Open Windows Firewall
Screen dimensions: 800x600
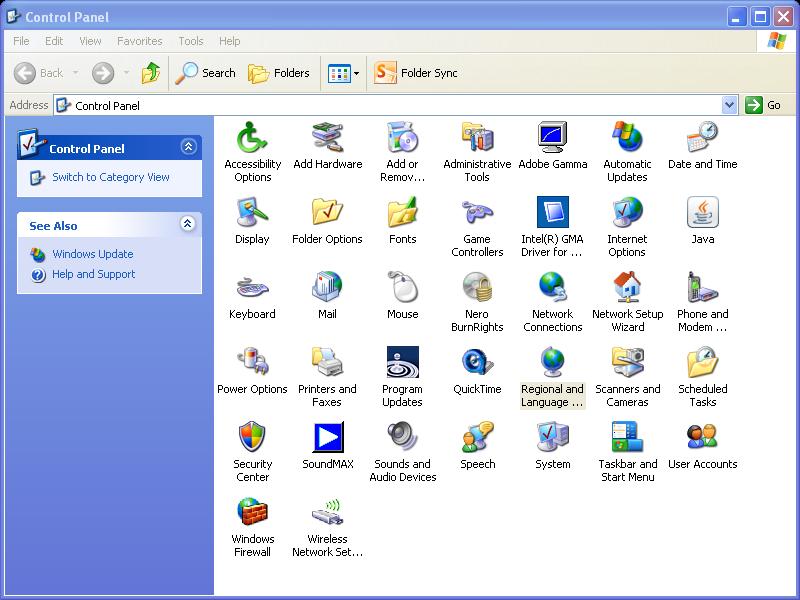[x=253, y=527]
